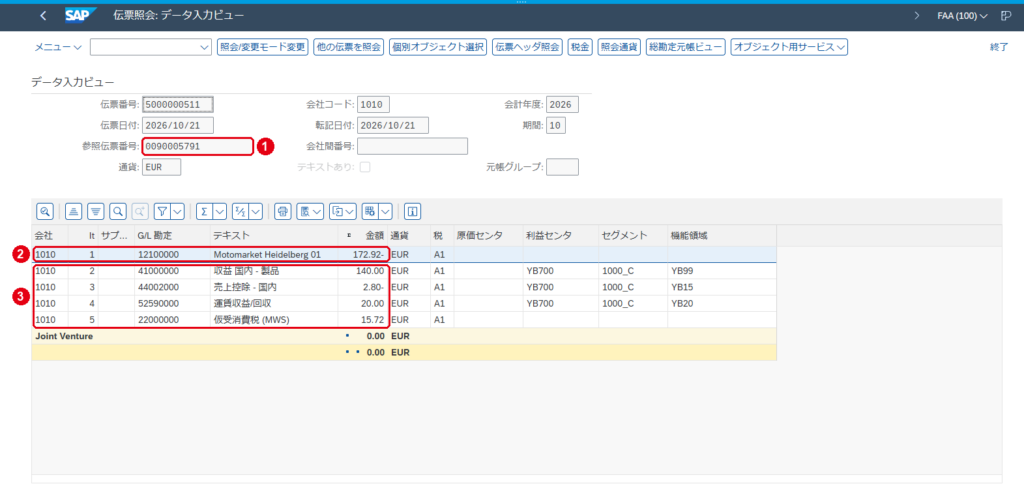Click the user panel icon at far top right

click(x=1006, y=15)
